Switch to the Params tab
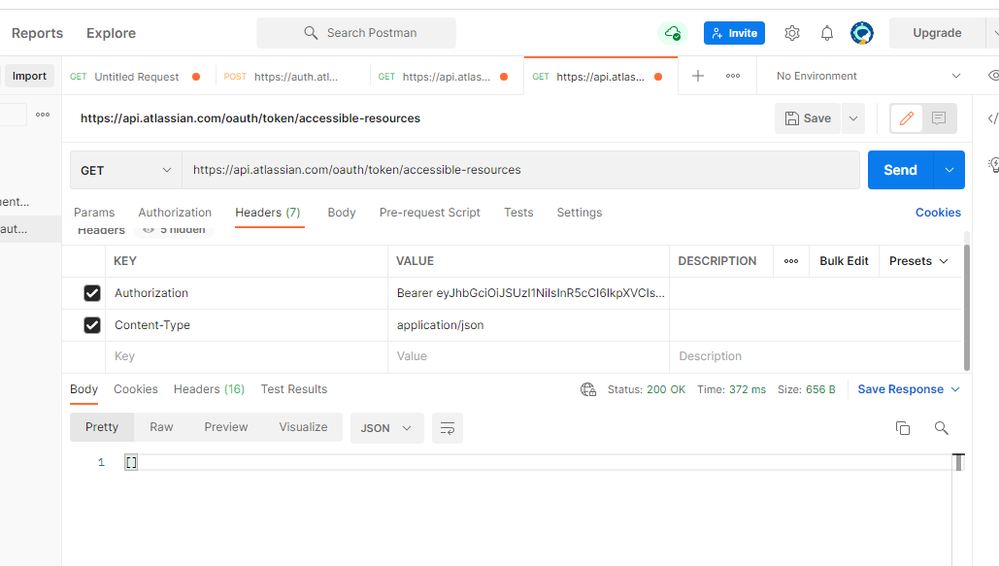Image resolution: width=999 pixels, height=566 pixels. pyautogui.click(x=94, y=212)
